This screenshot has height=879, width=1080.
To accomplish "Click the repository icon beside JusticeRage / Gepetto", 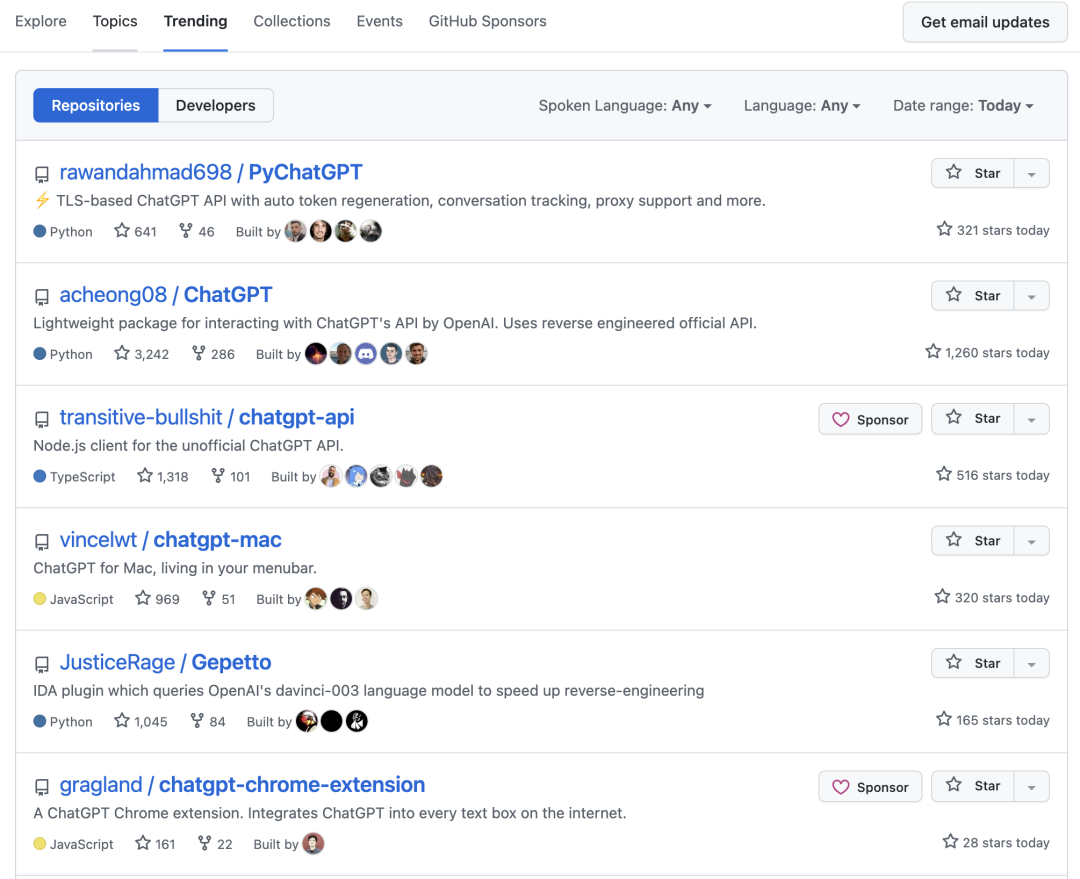I will coord(42,665).
